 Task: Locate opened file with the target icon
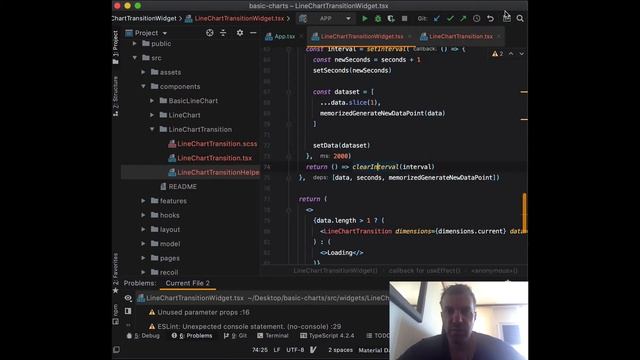[209, 33]
